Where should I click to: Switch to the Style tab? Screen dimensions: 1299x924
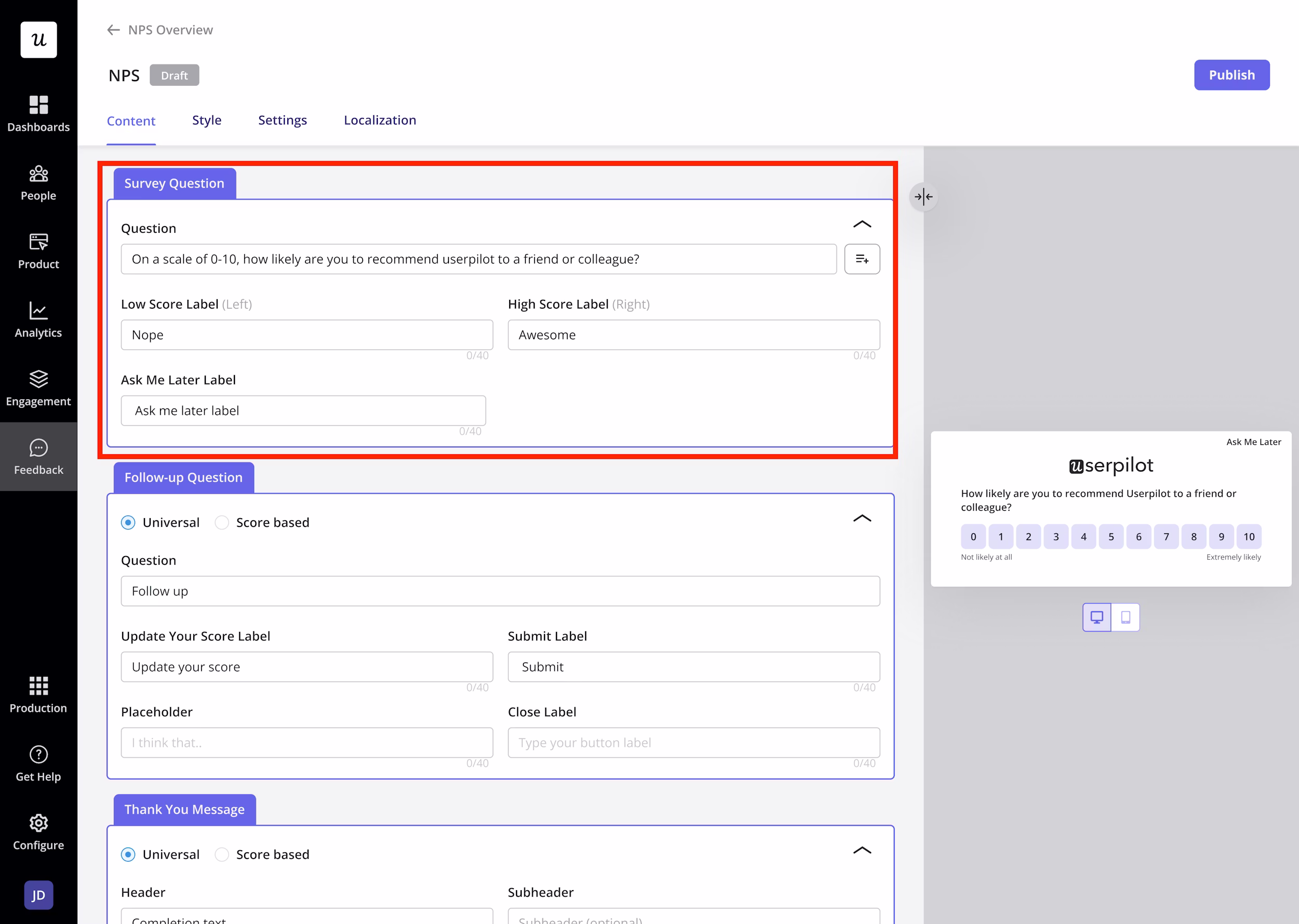point(206,120)
